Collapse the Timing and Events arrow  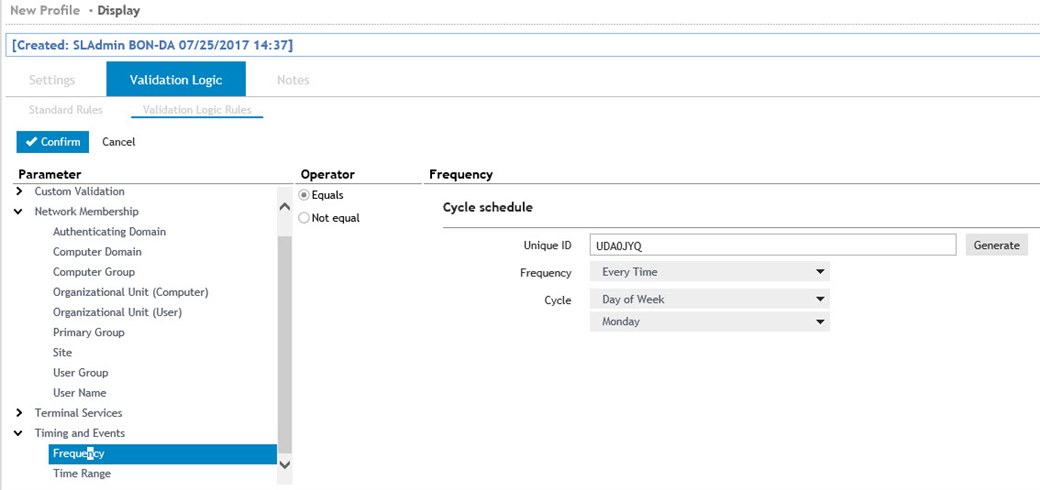tap(19, 433)
